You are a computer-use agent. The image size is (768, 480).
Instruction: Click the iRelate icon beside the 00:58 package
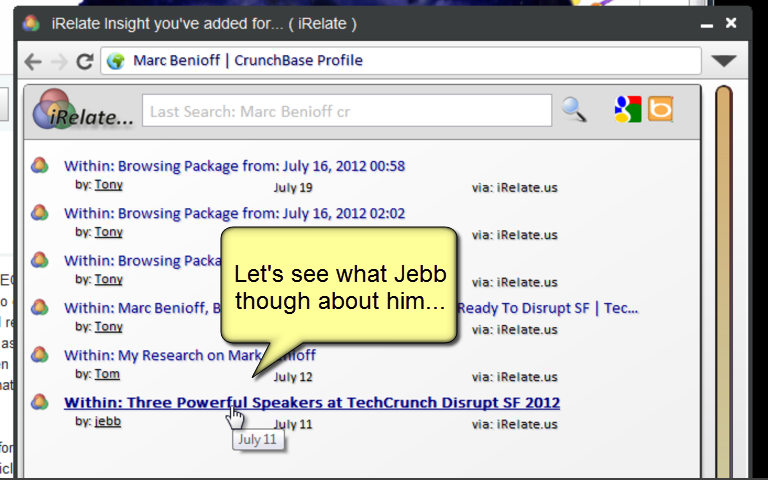coord(40,165)
